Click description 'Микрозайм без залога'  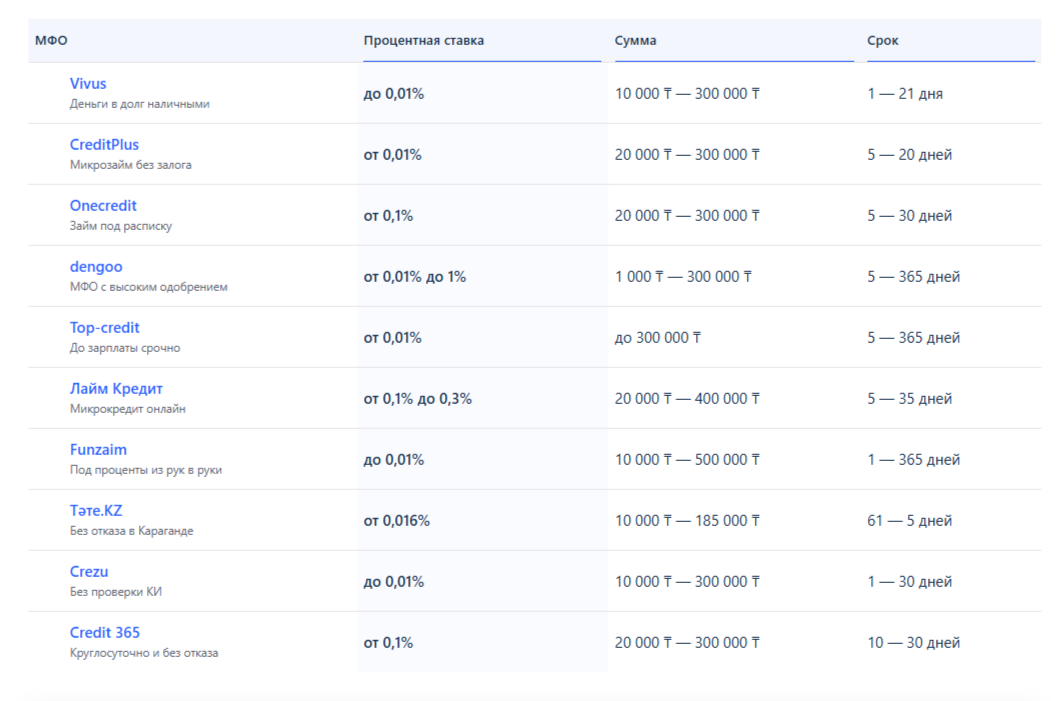(x=130, y=165)
